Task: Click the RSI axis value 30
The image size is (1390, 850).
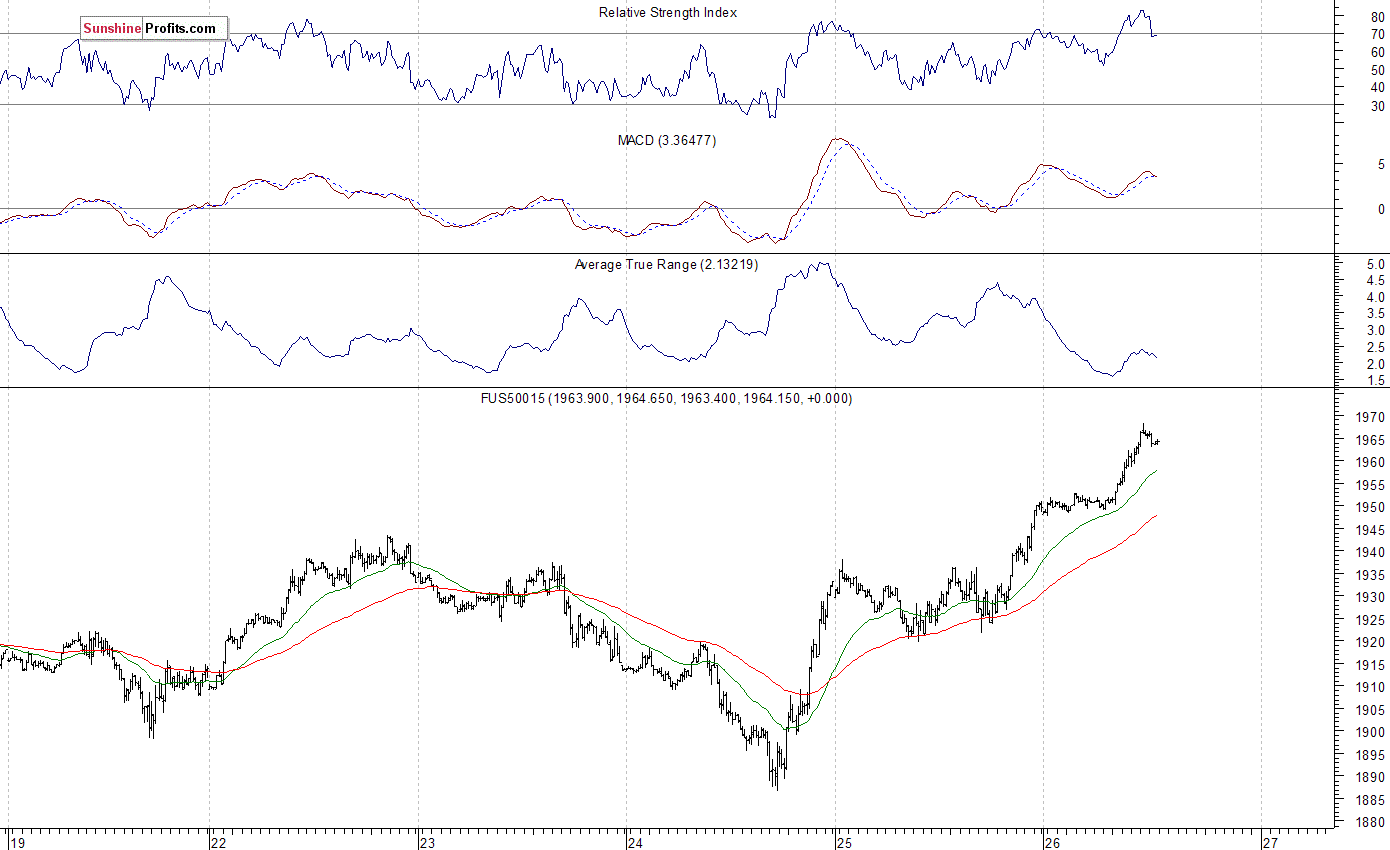Action: 1377,106
